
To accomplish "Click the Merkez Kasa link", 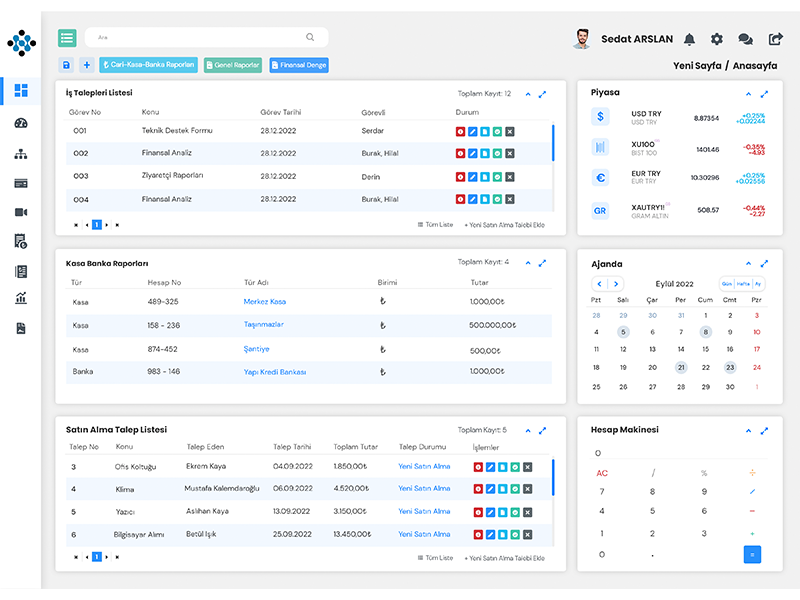I will coord(264,301).
